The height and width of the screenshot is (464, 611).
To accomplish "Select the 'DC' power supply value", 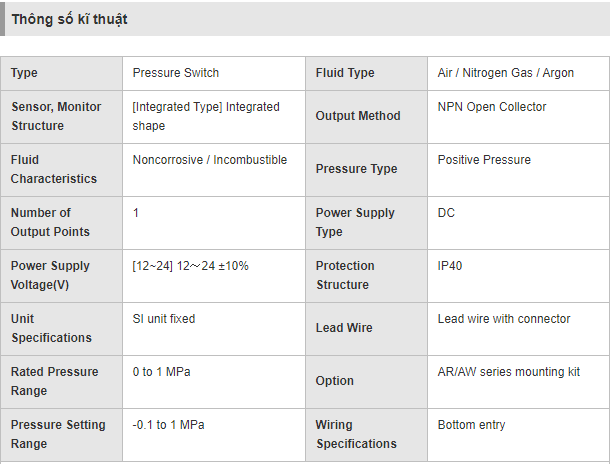I will tap(446, 213).
